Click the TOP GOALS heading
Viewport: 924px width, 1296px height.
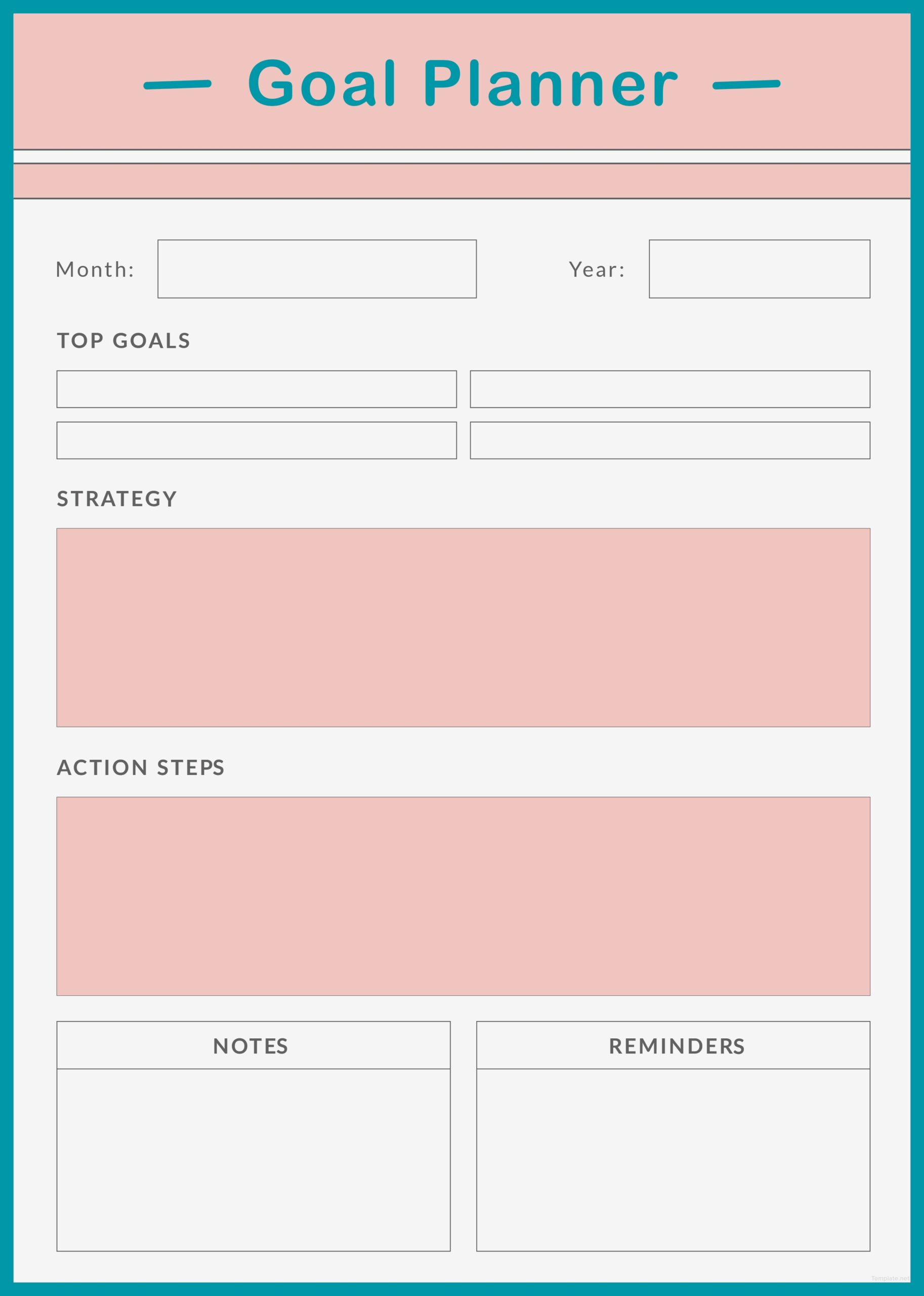(123, 340)
